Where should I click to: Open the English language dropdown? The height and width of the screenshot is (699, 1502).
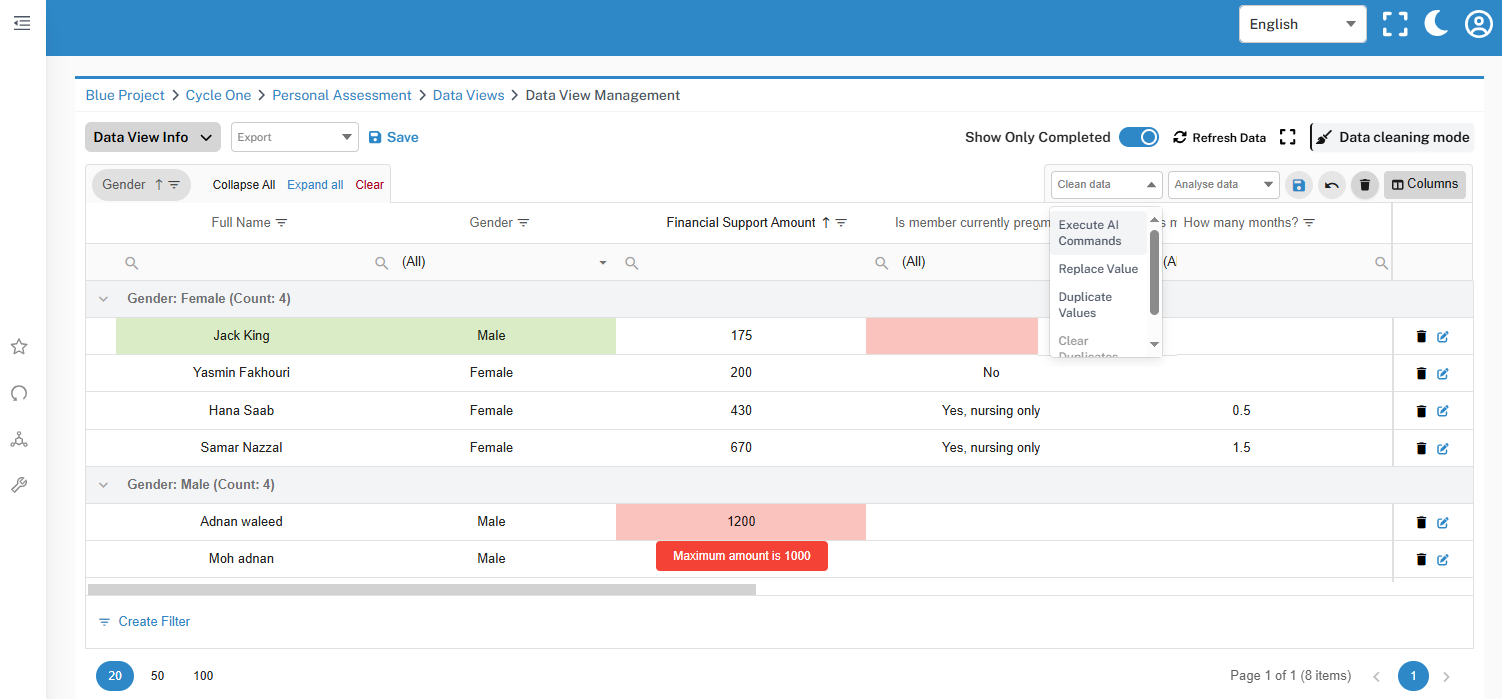coord(1302,23)
